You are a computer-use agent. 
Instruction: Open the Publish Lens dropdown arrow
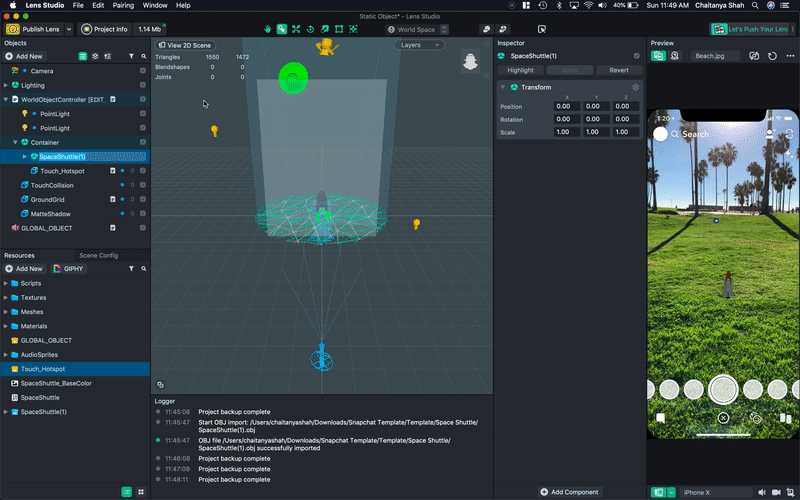click(69, 29)
